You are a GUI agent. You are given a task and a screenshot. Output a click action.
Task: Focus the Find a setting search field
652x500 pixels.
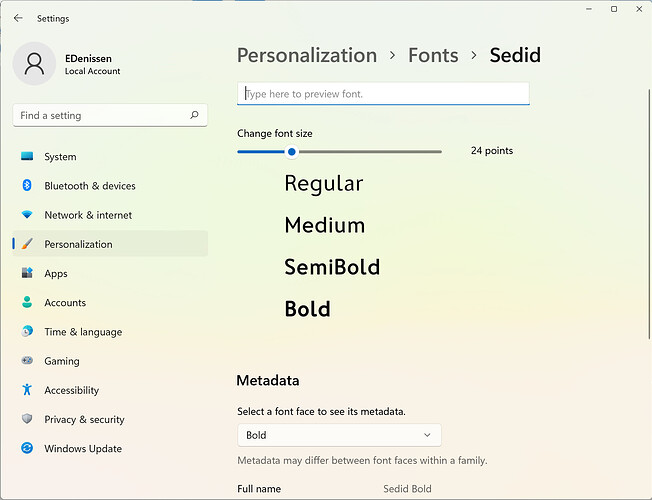tap(100, 115)
